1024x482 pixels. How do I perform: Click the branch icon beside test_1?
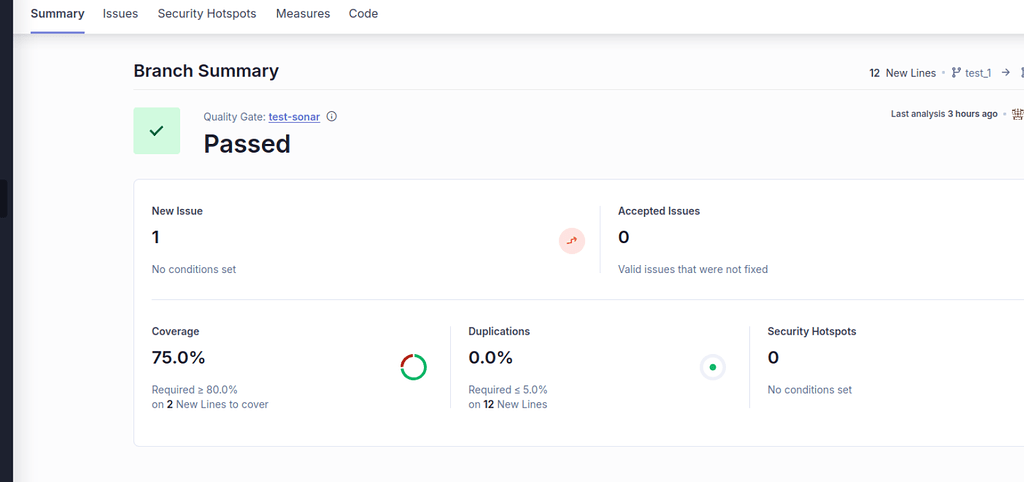tap(956, 73)
